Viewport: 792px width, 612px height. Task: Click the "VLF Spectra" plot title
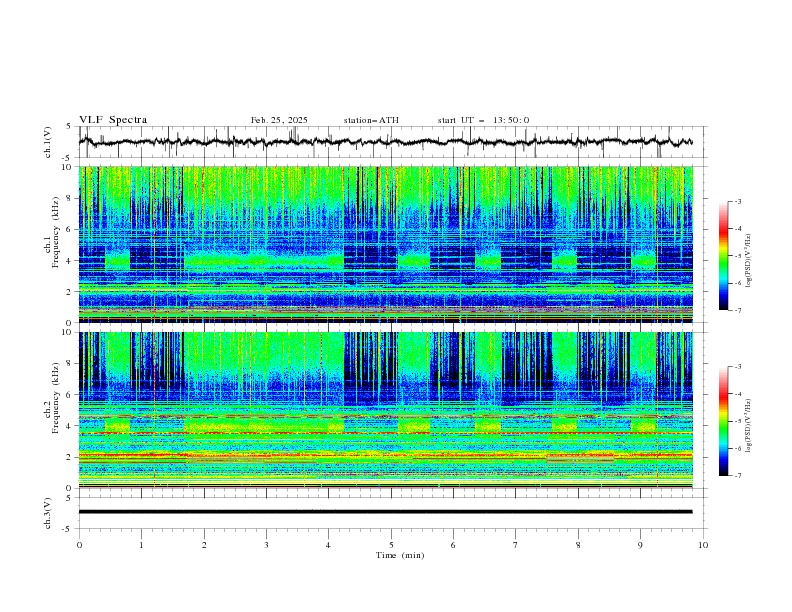(113, 120)
